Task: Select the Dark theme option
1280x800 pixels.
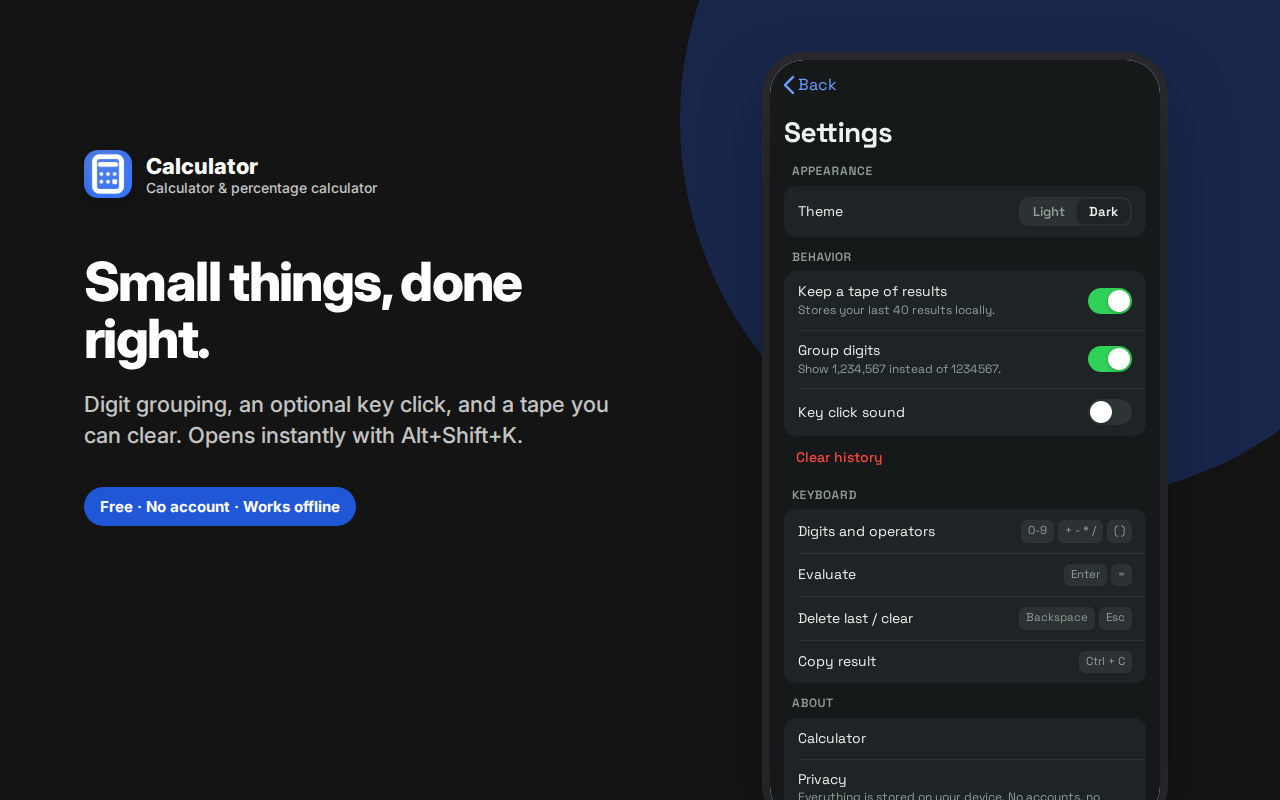Action: tap(1104, 211)
